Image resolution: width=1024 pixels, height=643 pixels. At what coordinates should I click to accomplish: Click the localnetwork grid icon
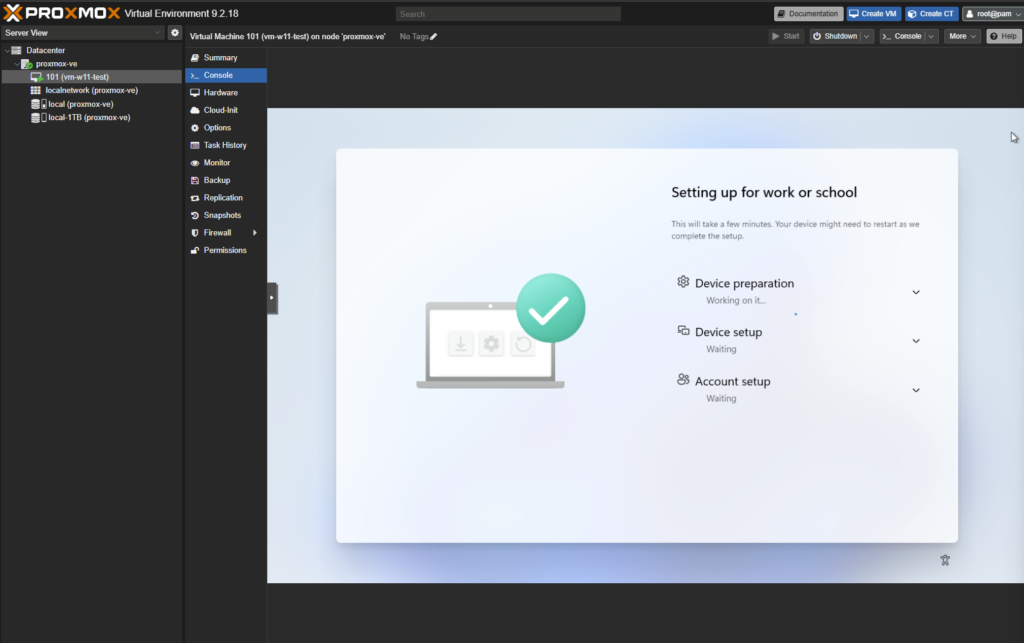(36, 91)
